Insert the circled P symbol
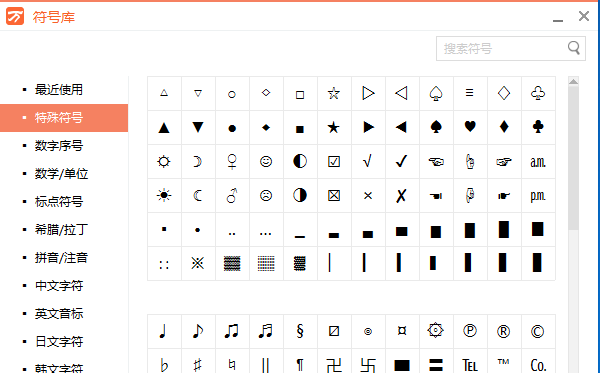Screen dimensions: 600x373 (x=470, y=331)
